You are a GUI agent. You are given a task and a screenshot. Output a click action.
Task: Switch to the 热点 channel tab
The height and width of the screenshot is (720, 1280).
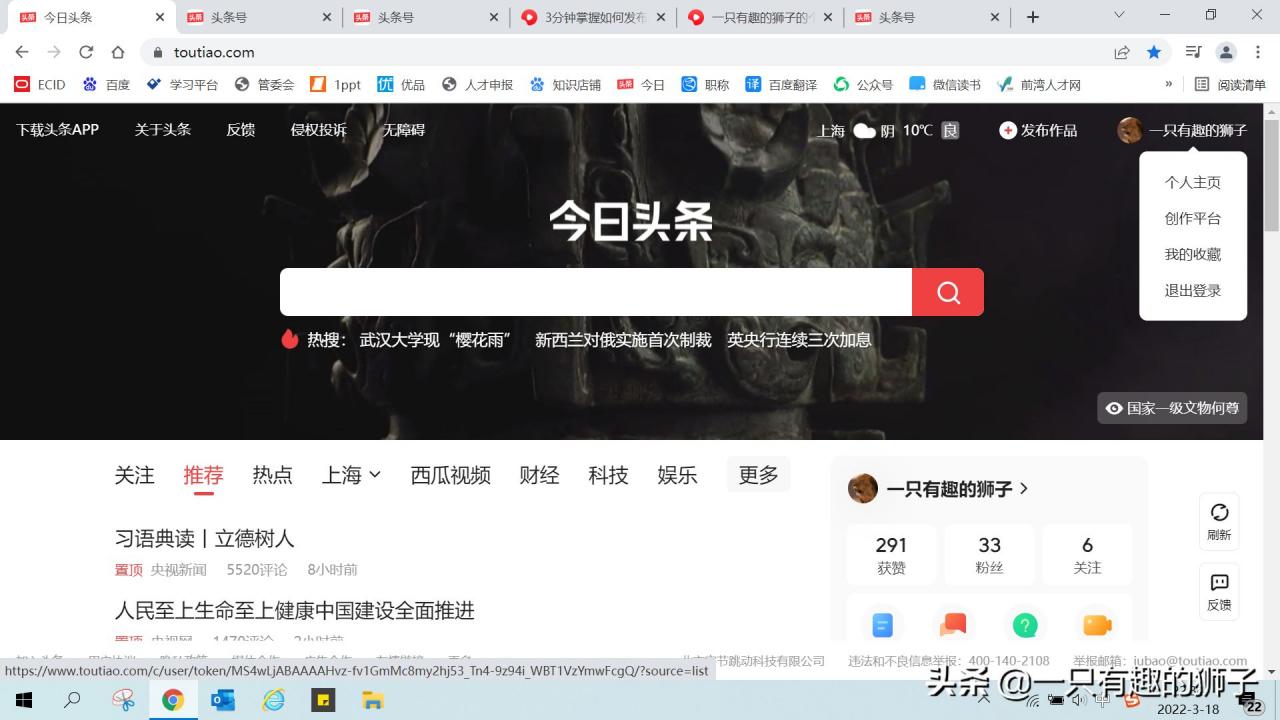(272, 475)
